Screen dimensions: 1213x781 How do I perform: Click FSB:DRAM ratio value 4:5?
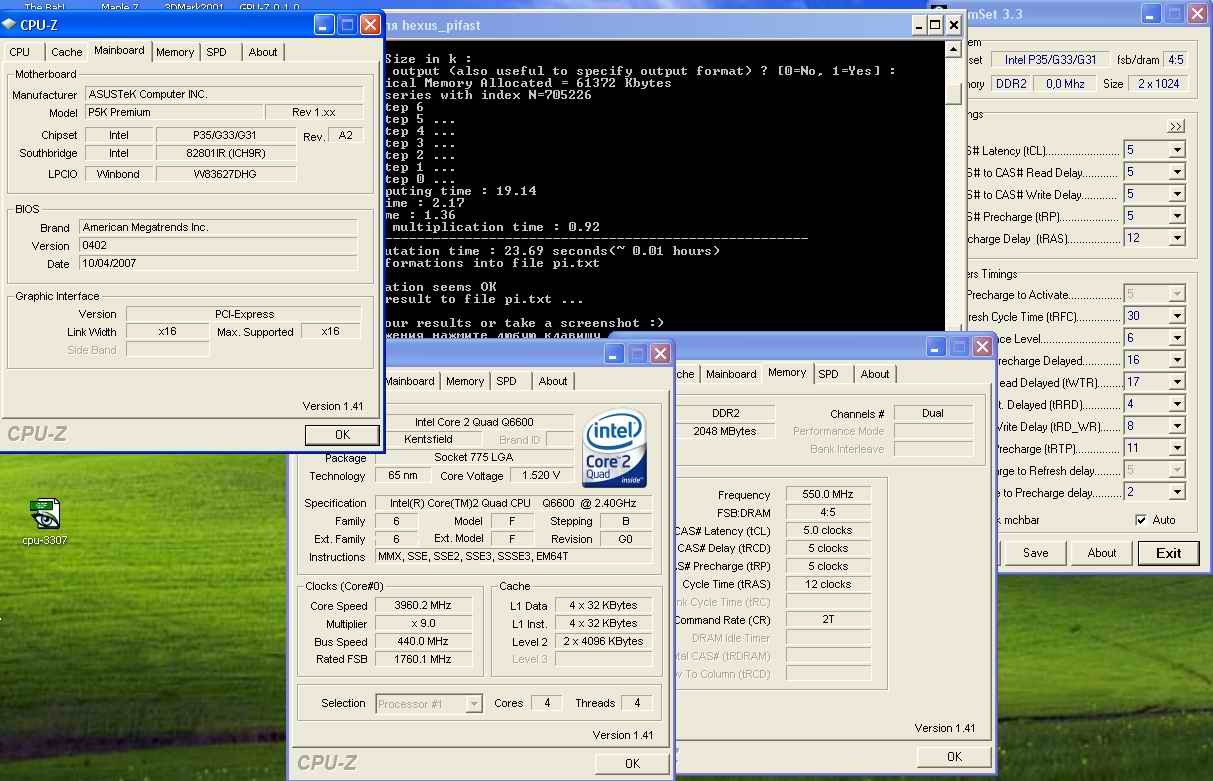tap(829, 513)
